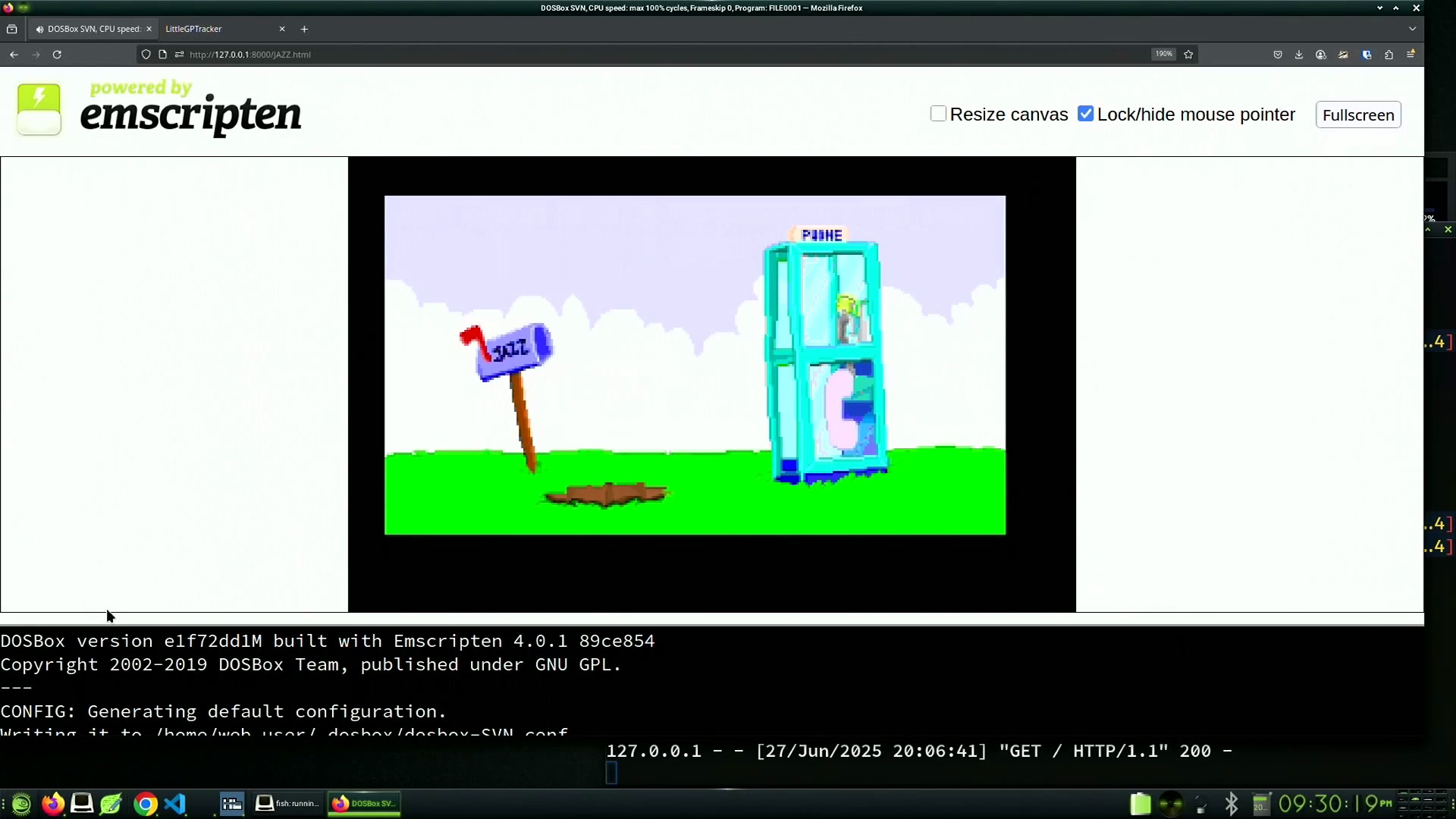Open Bluetooth tray icon

(1232, 804)
